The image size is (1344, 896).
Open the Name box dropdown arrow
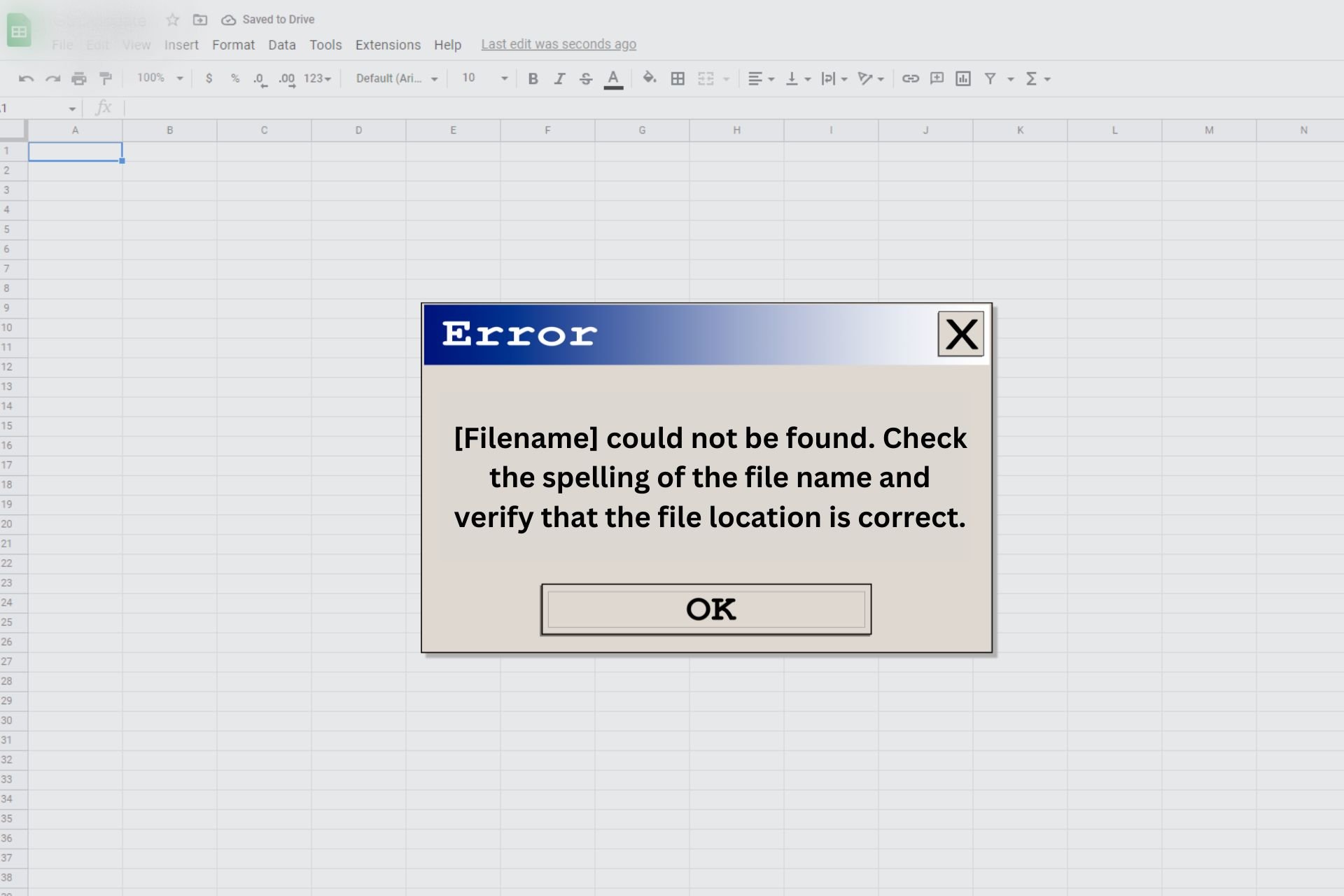pyautogui.click(x=72, y=108)
